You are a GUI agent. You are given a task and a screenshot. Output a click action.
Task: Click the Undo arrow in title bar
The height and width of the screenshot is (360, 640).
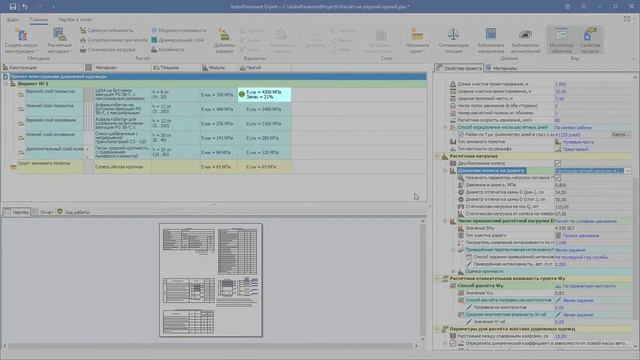(x=25, y=7)
